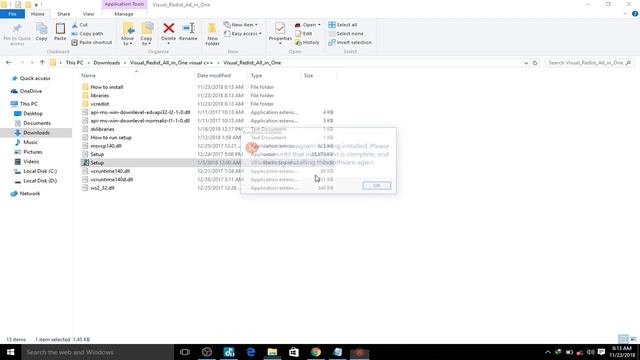Open the Manage ribbon tab

[124, 14]
